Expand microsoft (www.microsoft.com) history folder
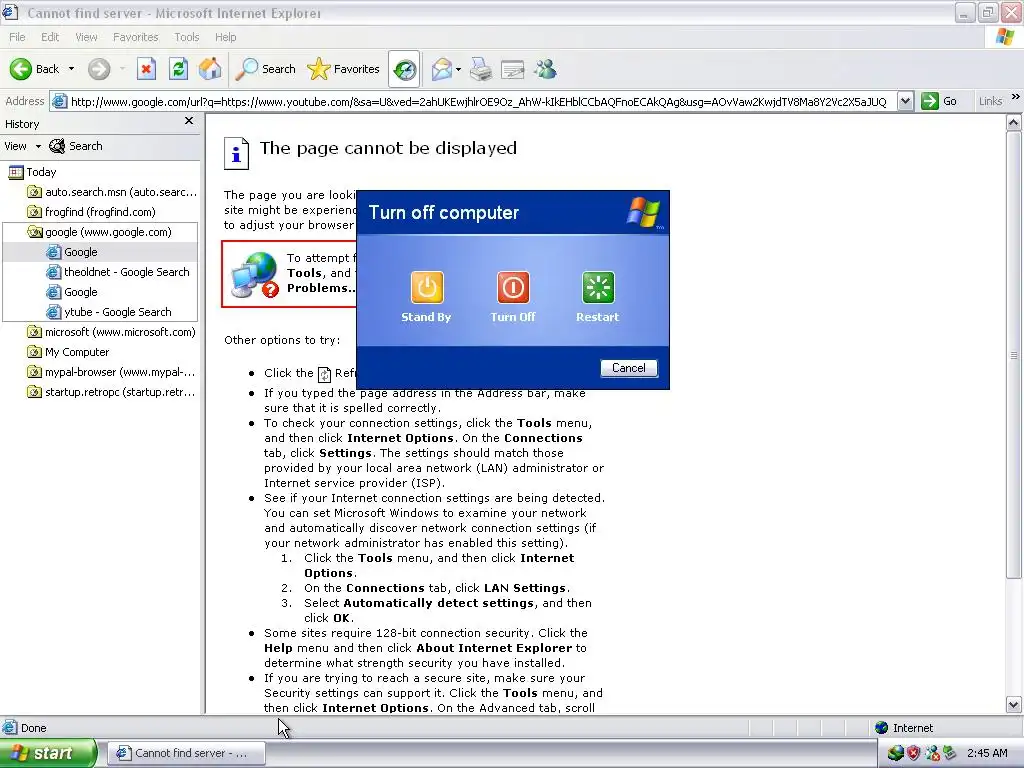Viewport: 1024px width, 768px height. click(111, 332)
